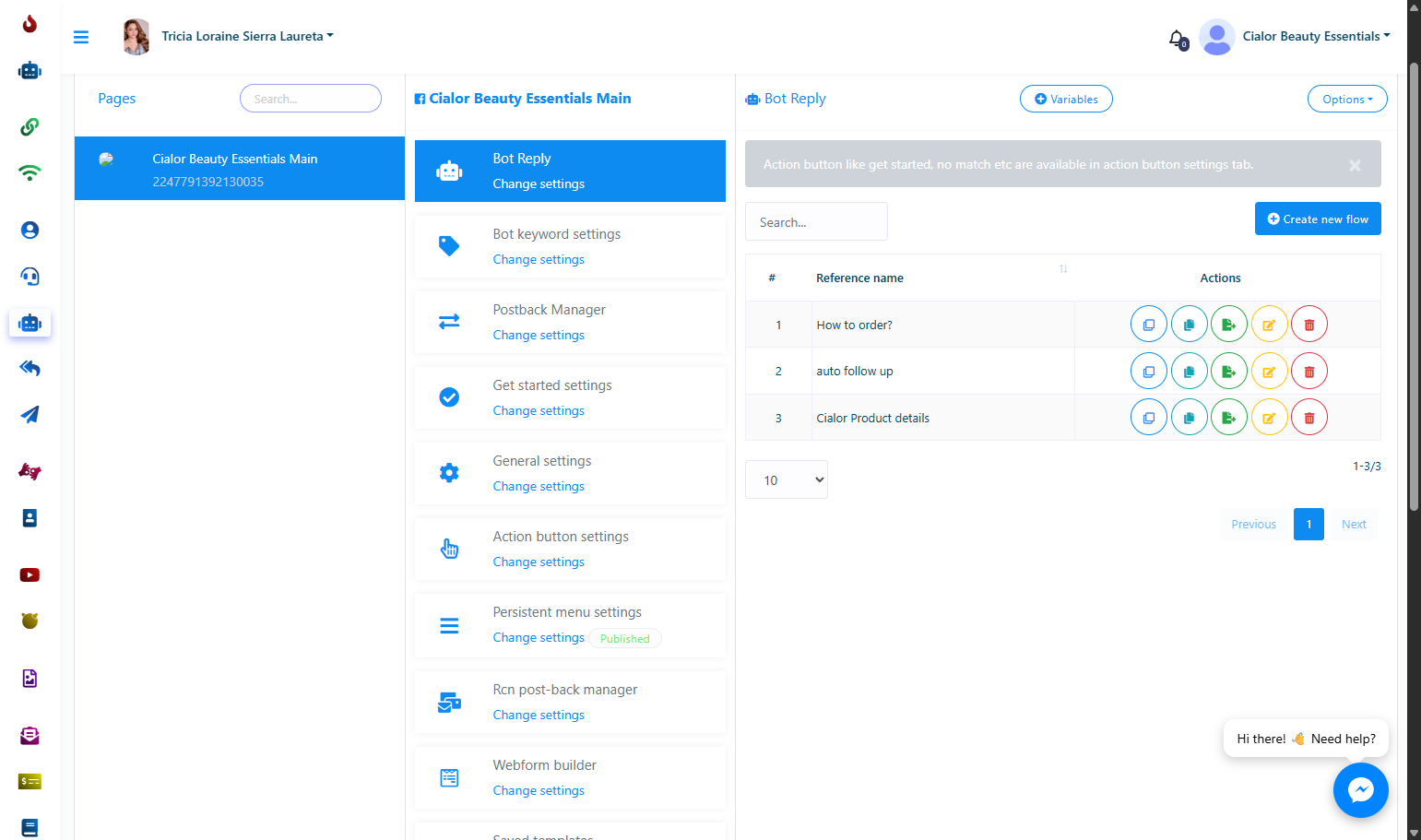
Task: Focus the bot reply Search field
Action: point(816,221)
